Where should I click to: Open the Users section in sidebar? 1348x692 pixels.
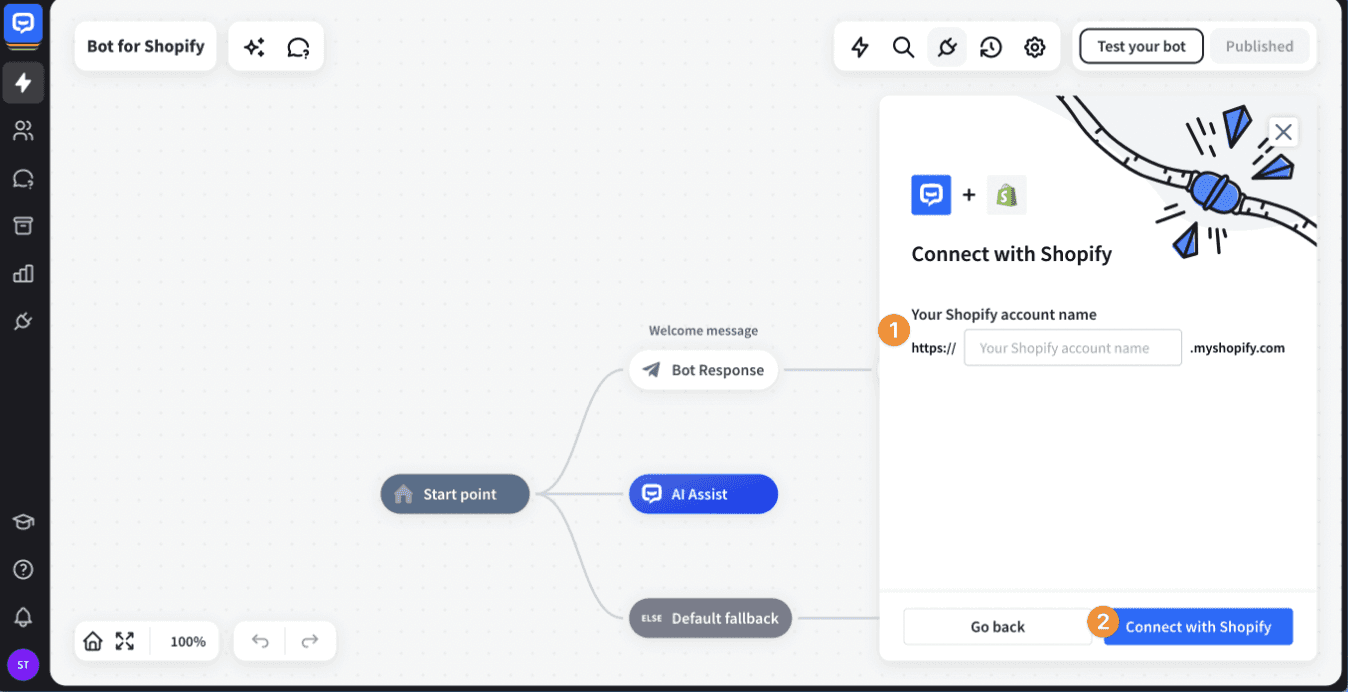coord(23,130)
